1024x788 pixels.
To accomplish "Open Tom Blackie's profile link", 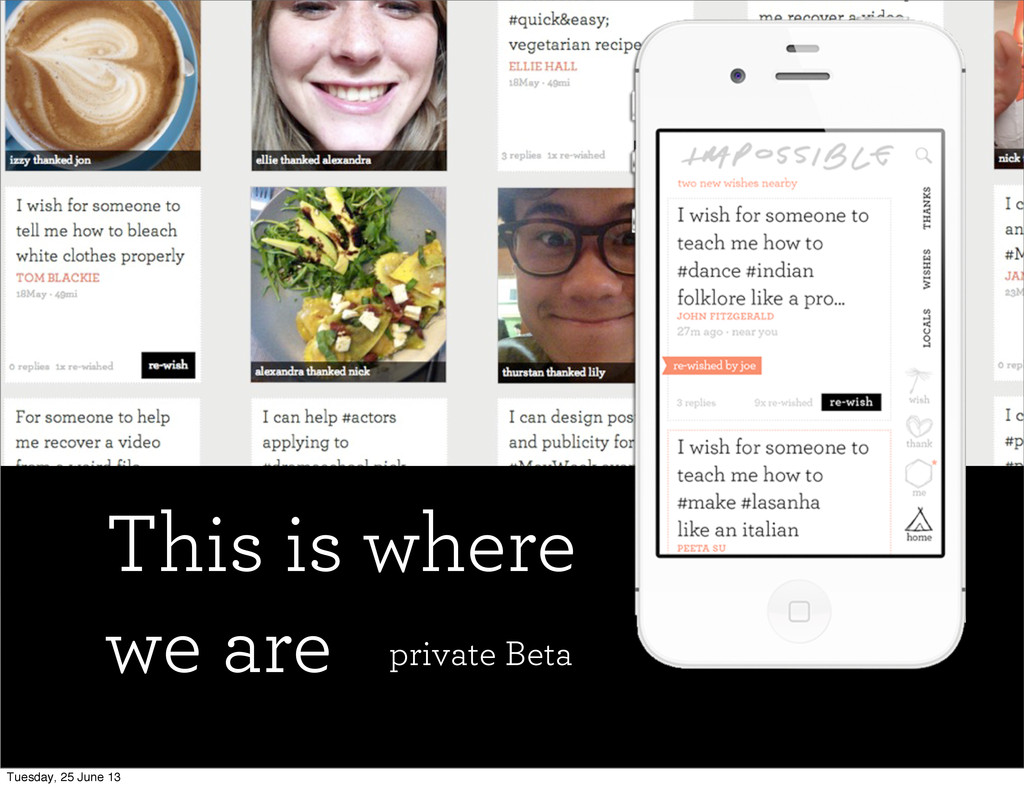I will pyautogui.click(x=57, y=277).
